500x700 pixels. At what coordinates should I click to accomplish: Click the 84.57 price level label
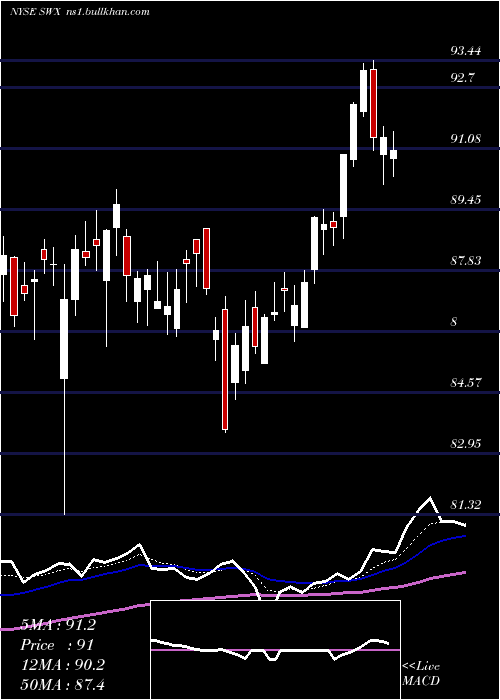click(466, 383)
